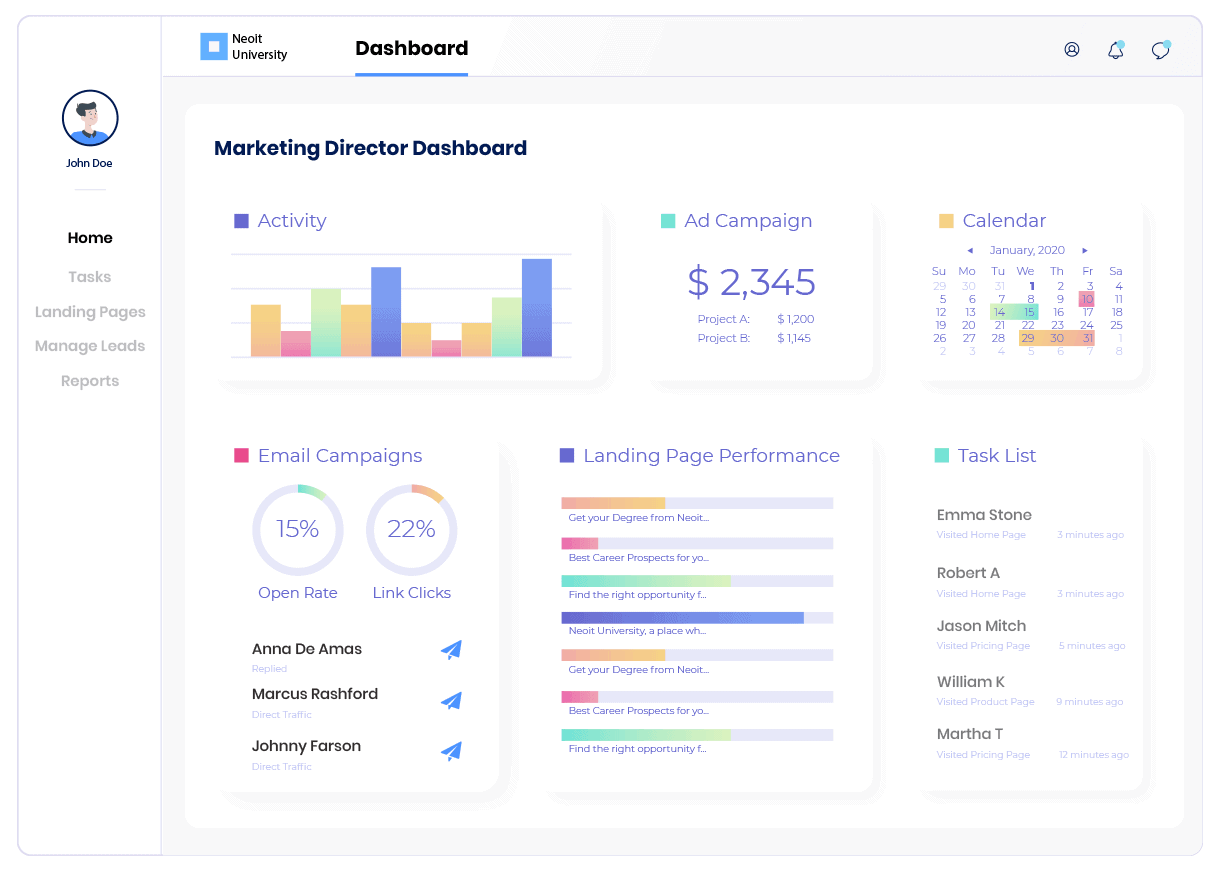Image resolution: width=1220 pixels, height=872 pixels.
Task: Open the notifications bell icon
Action: pyautogui.click(x=1116, y=49)
